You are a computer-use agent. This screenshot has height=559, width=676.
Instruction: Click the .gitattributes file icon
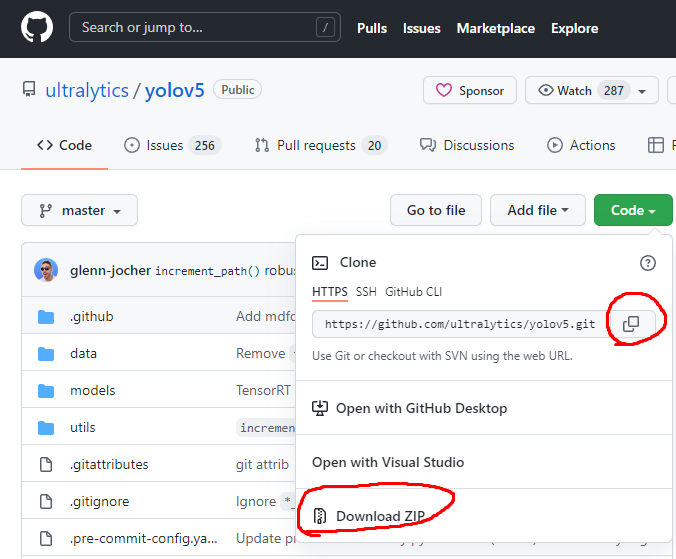[46, 465]
